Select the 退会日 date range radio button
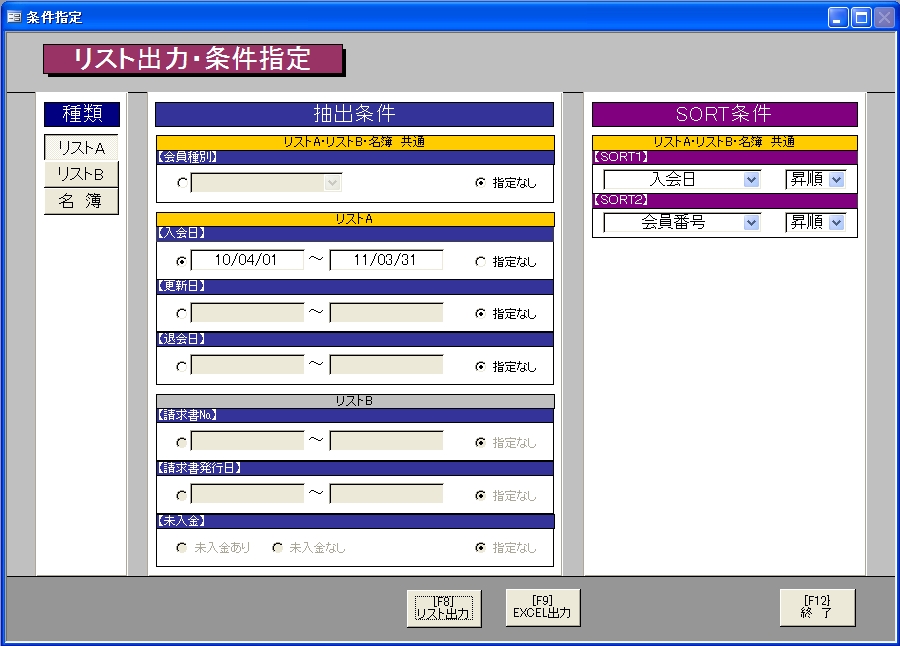This screenshot has width=900, height=646. tap(182, 366)
